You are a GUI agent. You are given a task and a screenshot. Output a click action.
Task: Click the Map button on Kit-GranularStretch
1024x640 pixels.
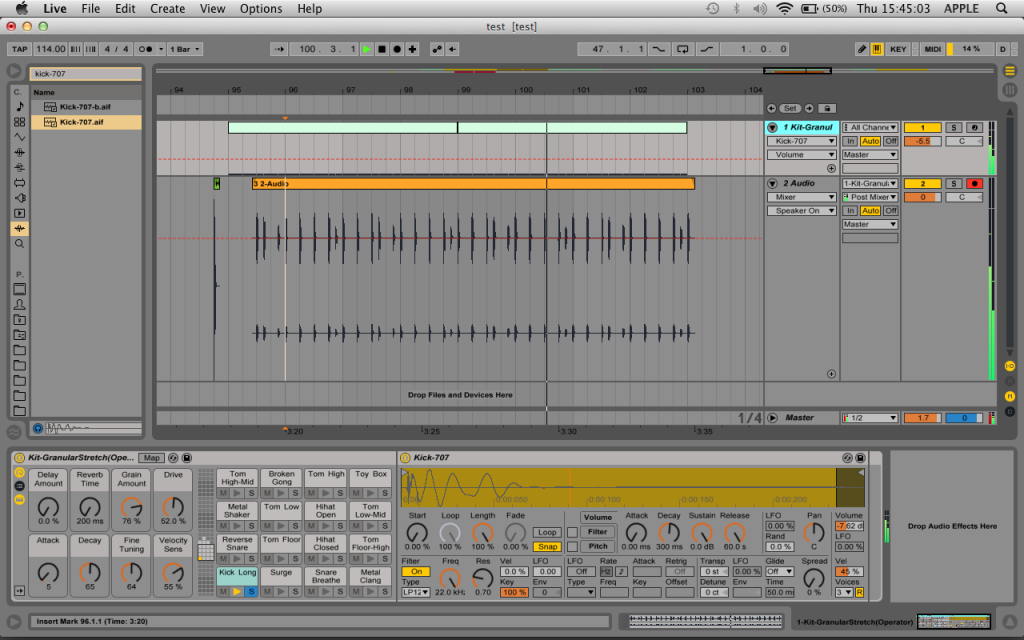point(152,458)
